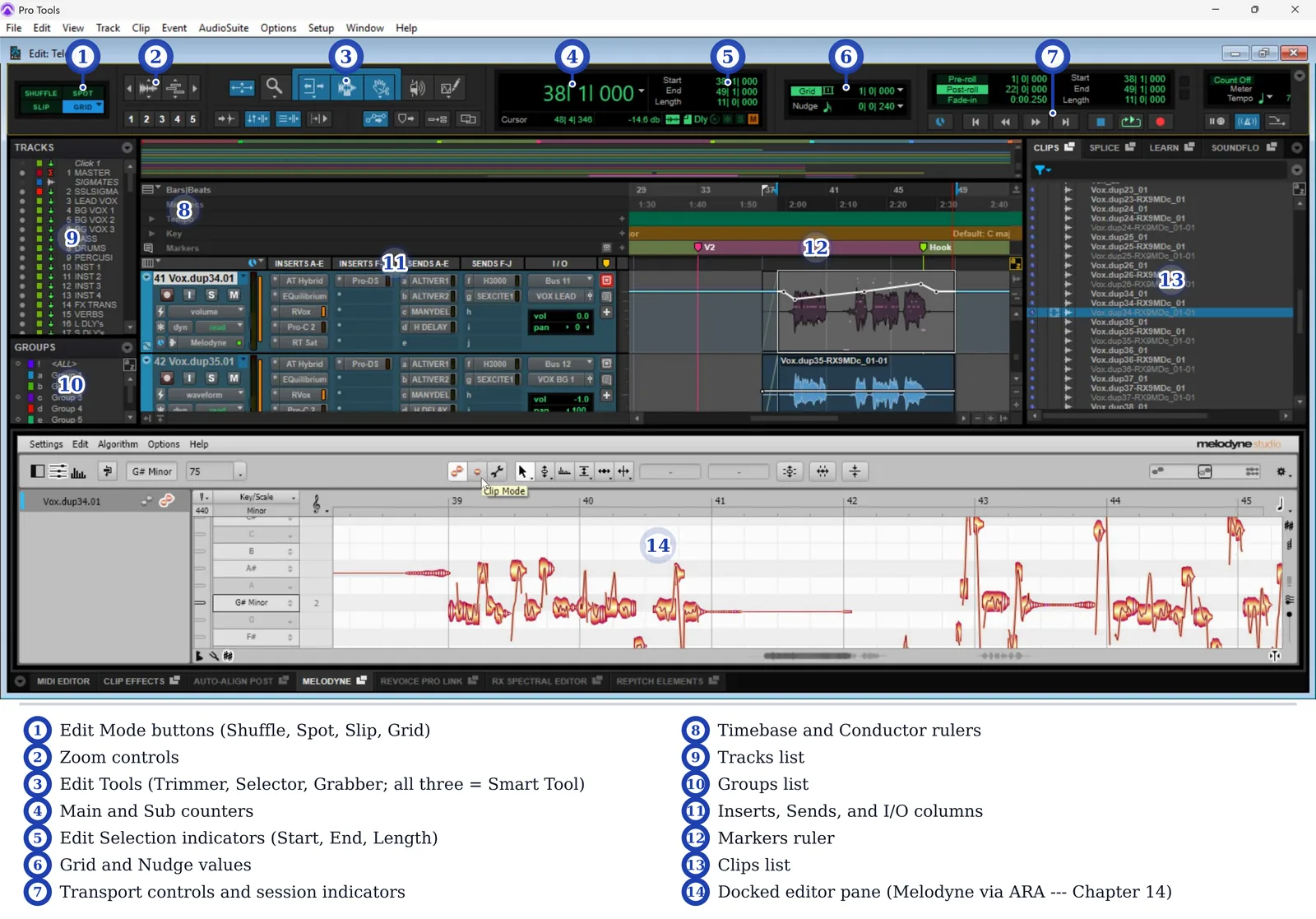Open the Tracks list menu arrow

(127, 148)
